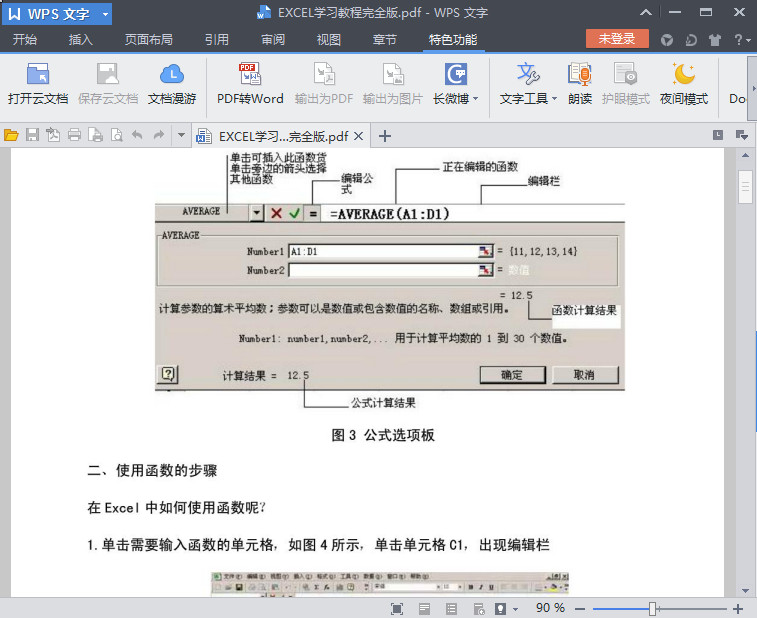Click the skin shirt icon in title bar
757x618 pixels.
(x=715, y=40)
